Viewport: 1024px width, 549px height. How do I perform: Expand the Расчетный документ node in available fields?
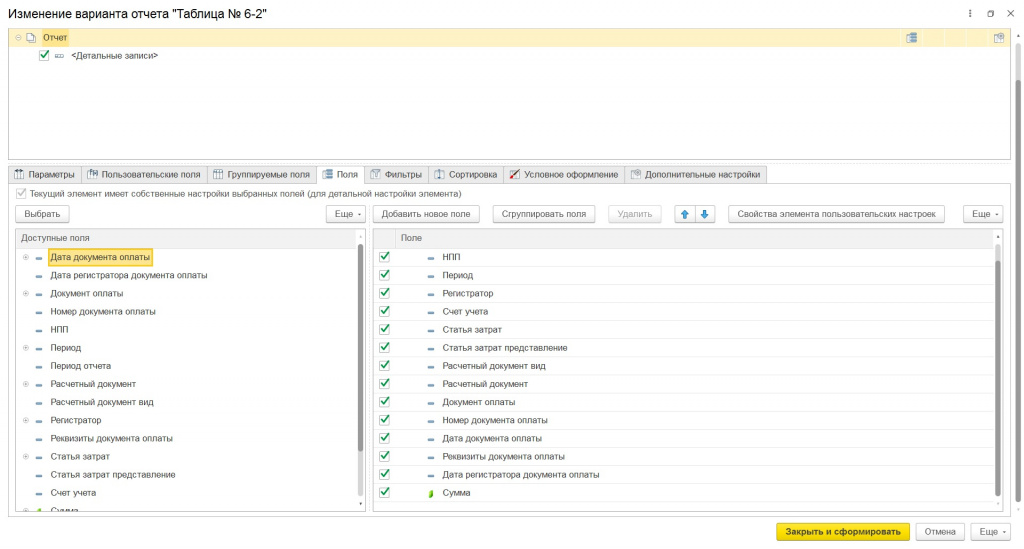pos(26,384)
